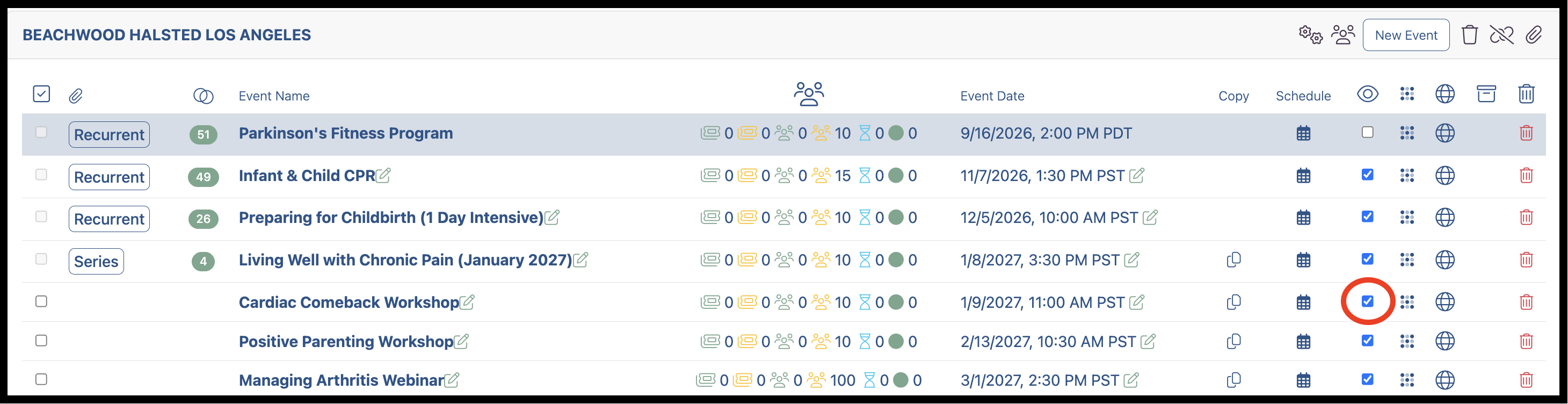Click the Event Date column header

point(992,96)
